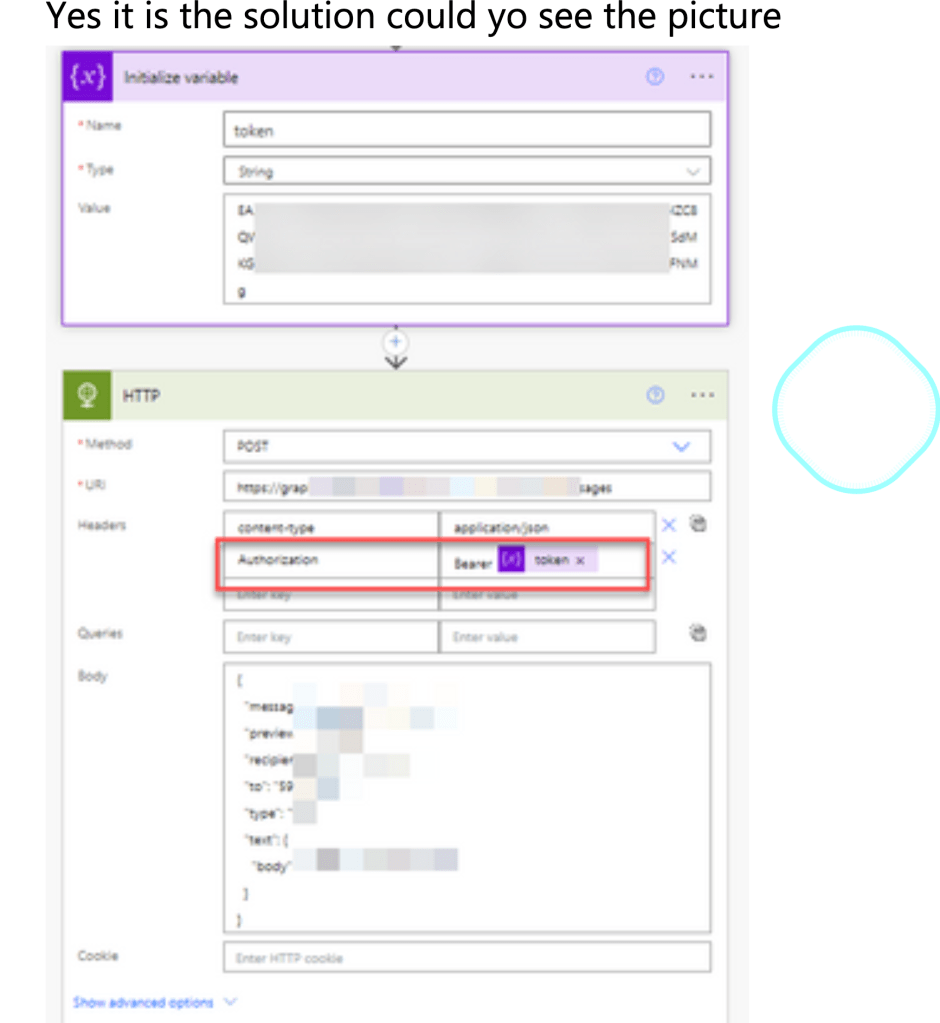Open Initialize variable more options menu

[702, 77]
